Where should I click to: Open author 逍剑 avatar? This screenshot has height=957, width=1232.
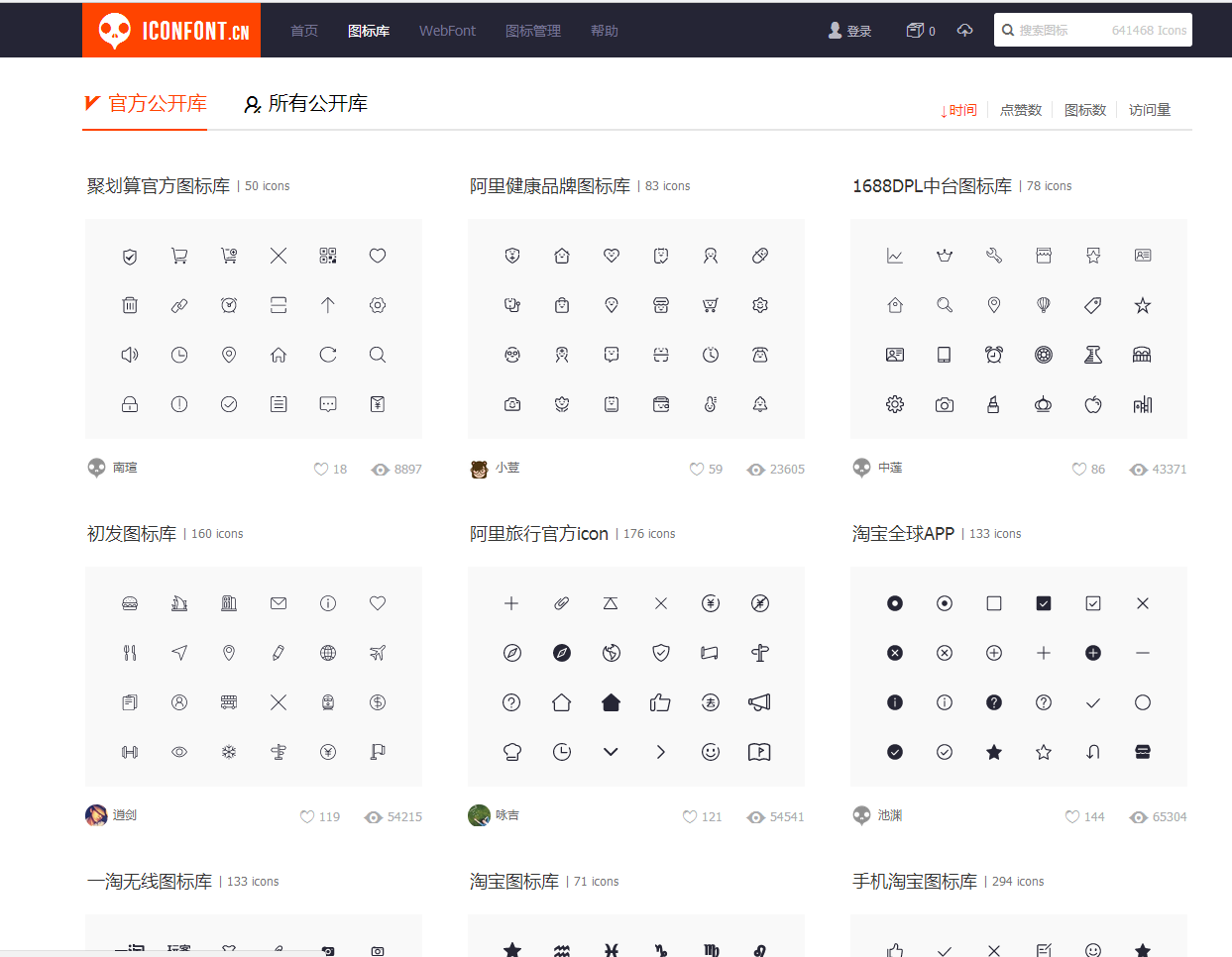pyautogui.click(x=97, y=815)
